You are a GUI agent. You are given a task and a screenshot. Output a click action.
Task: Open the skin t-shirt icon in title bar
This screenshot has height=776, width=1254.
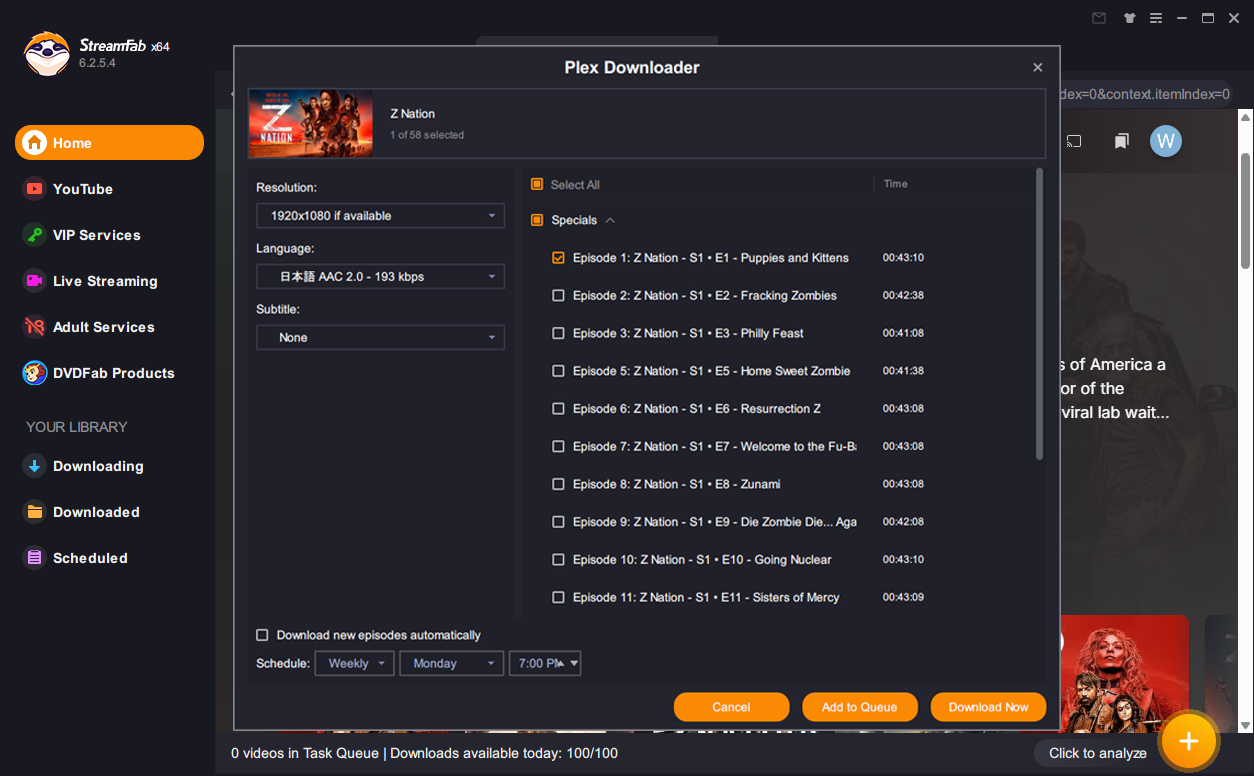pos(1129,18)
